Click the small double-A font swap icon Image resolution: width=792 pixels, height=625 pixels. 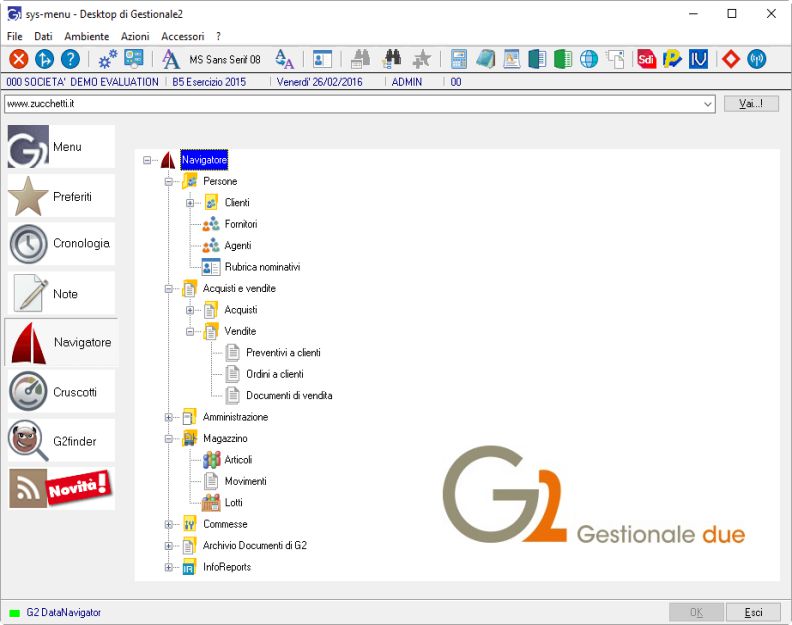tap(284, 60)
